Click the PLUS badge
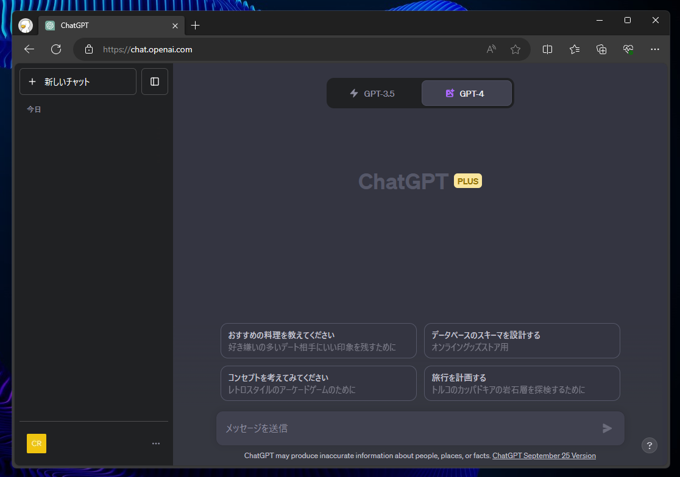Image resolution: width=680 pixels, height=477 pixels. (x=468, y=181)
